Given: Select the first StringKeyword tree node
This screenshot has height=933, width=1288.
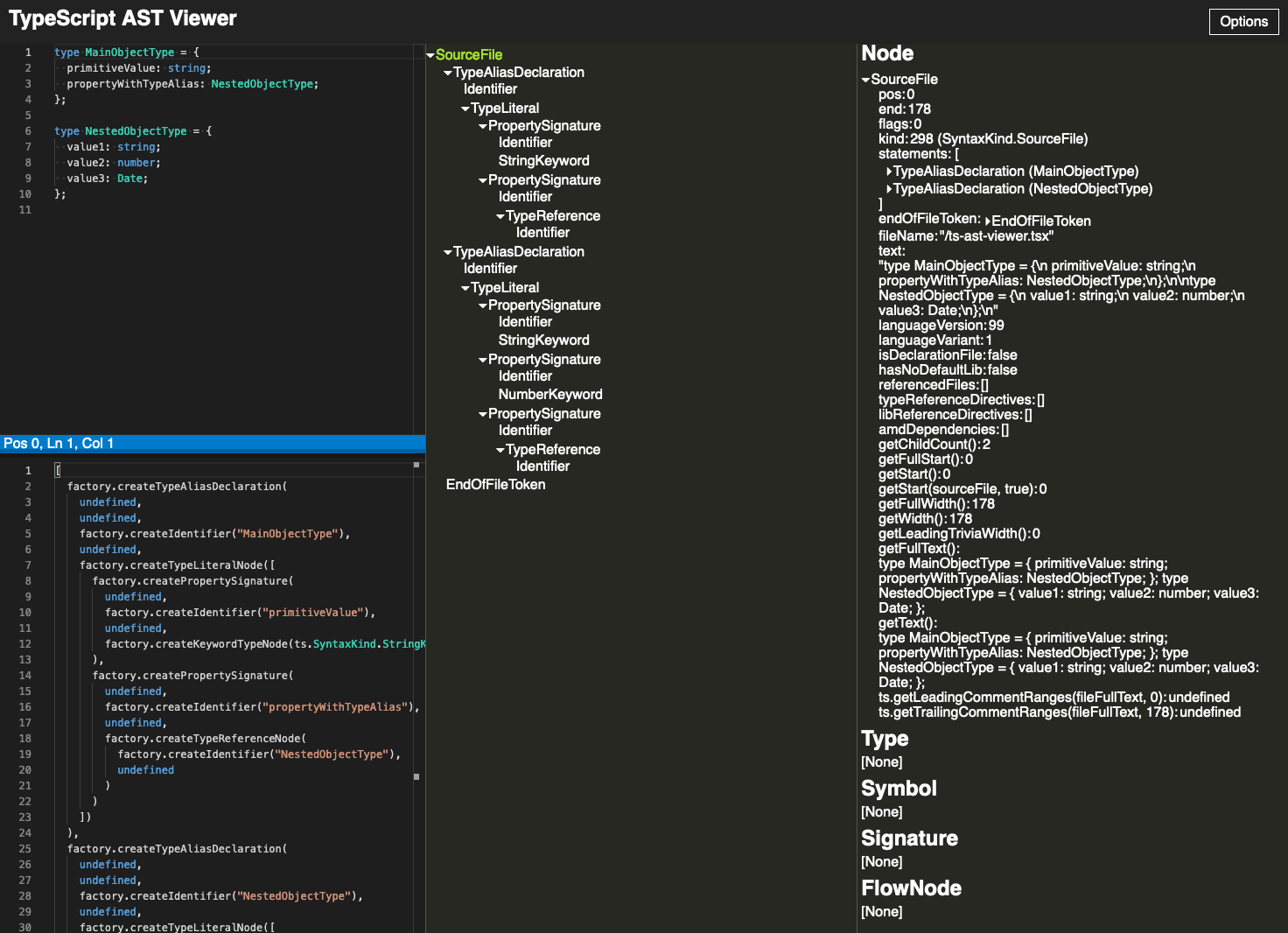Looking at the screenshot, I should pyautogui.click(x=543, y=161).
